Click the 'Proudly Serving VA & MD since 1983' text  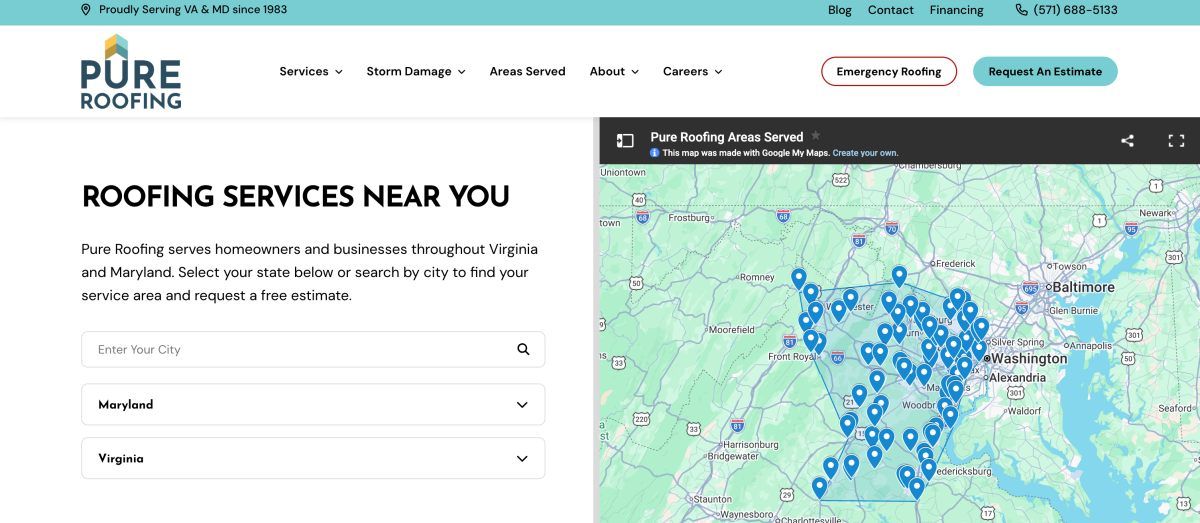click(x=193, y=10)
